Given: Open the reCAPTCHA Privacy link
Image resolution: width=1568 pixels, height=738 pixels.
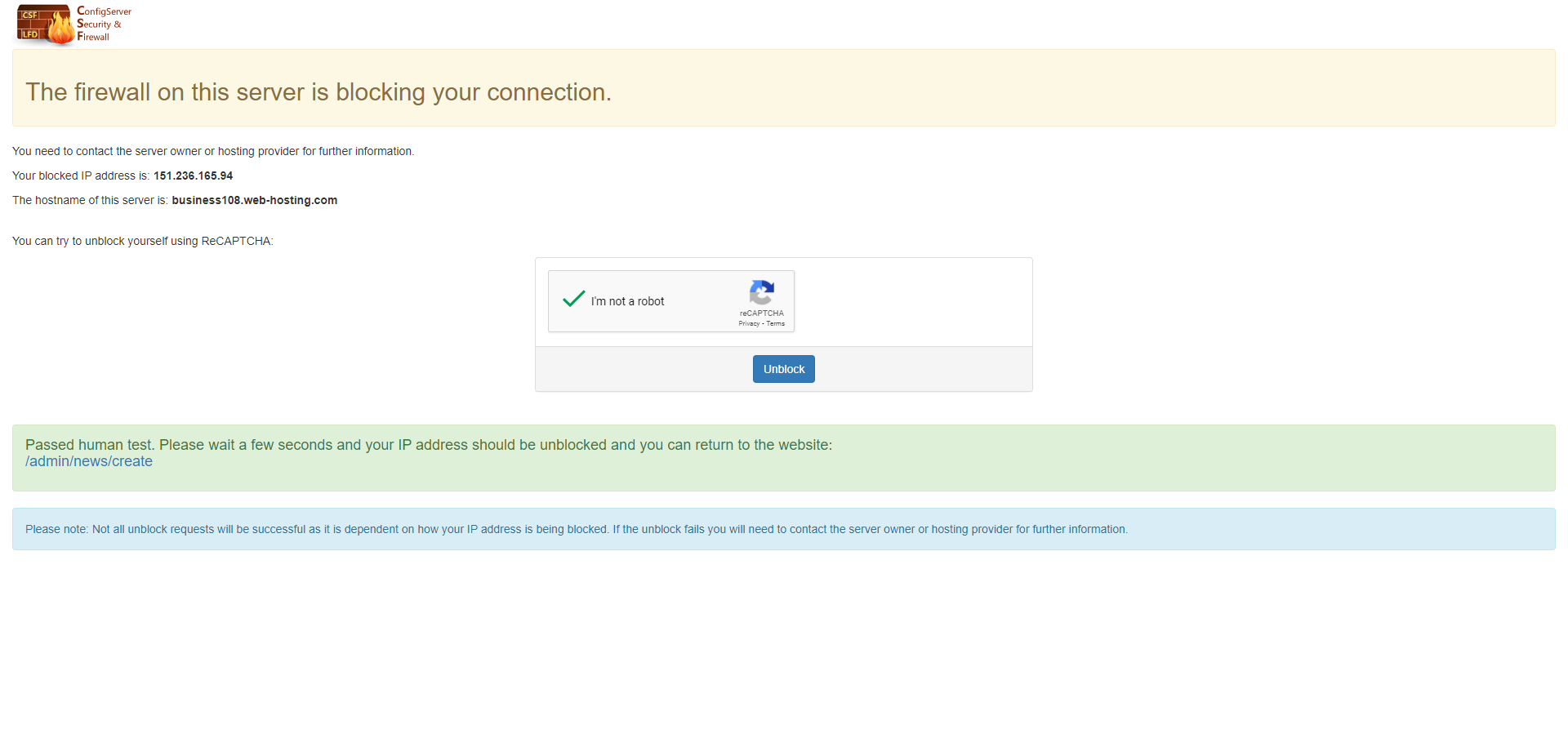Looking at the screenshot, I should [749, 324].
